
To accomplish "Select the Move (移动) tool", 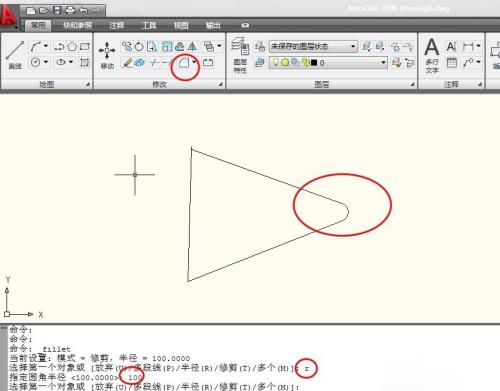I will (x=107, y=55).
